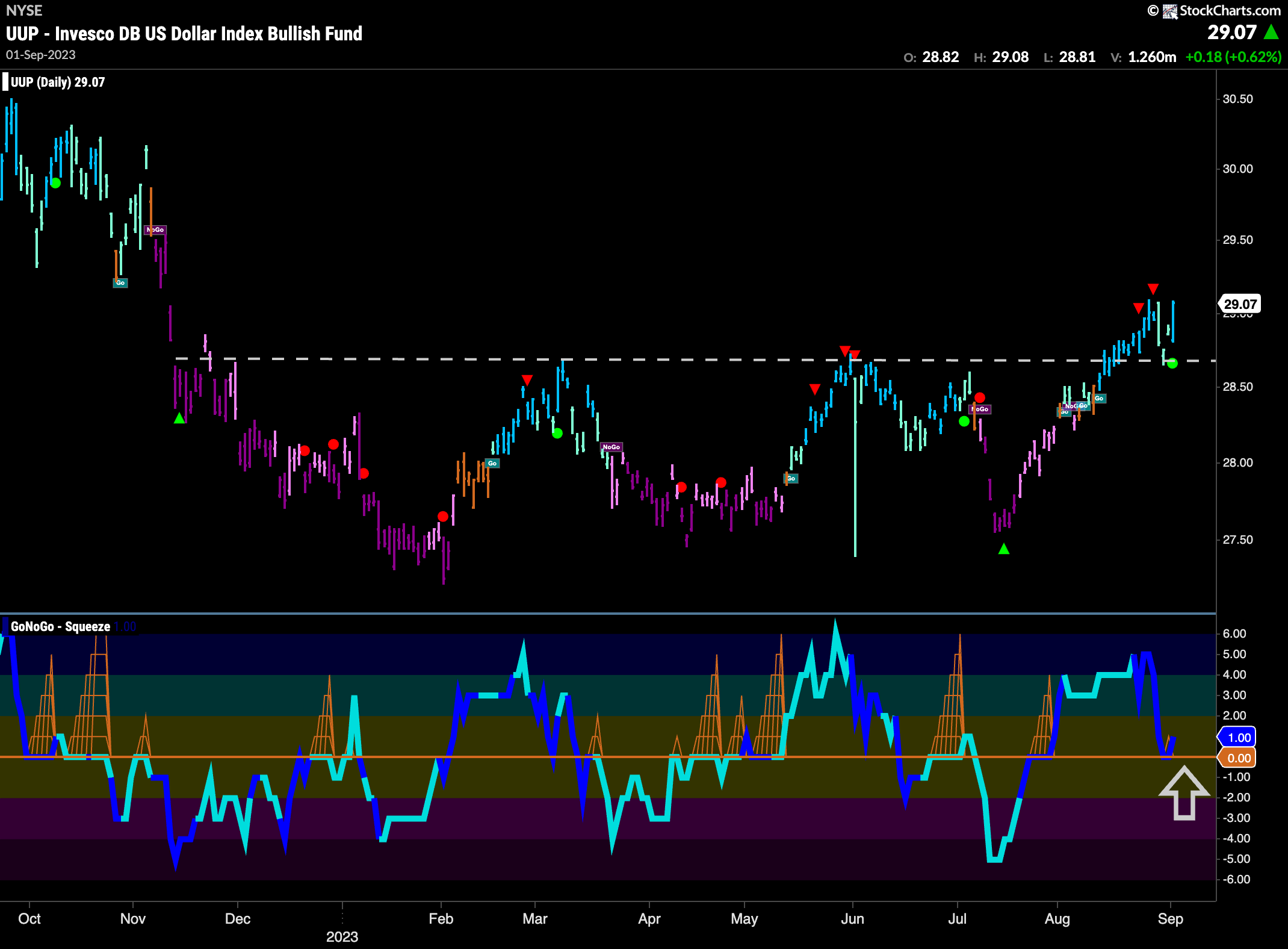
Task: Click the Go flag in late October
Action: [x=120, y=282]
